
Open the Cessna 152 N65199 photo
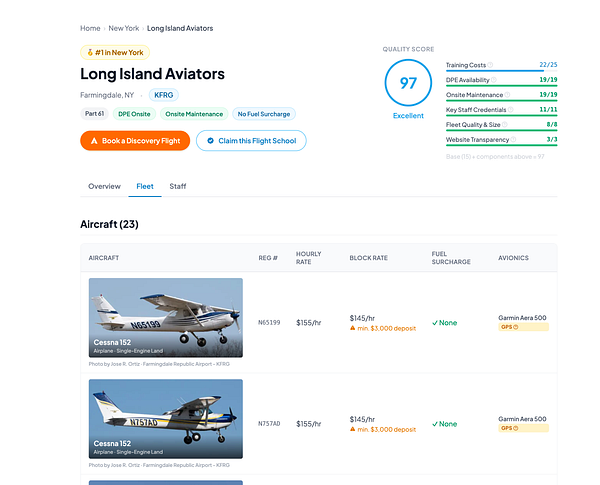[166, 318]
